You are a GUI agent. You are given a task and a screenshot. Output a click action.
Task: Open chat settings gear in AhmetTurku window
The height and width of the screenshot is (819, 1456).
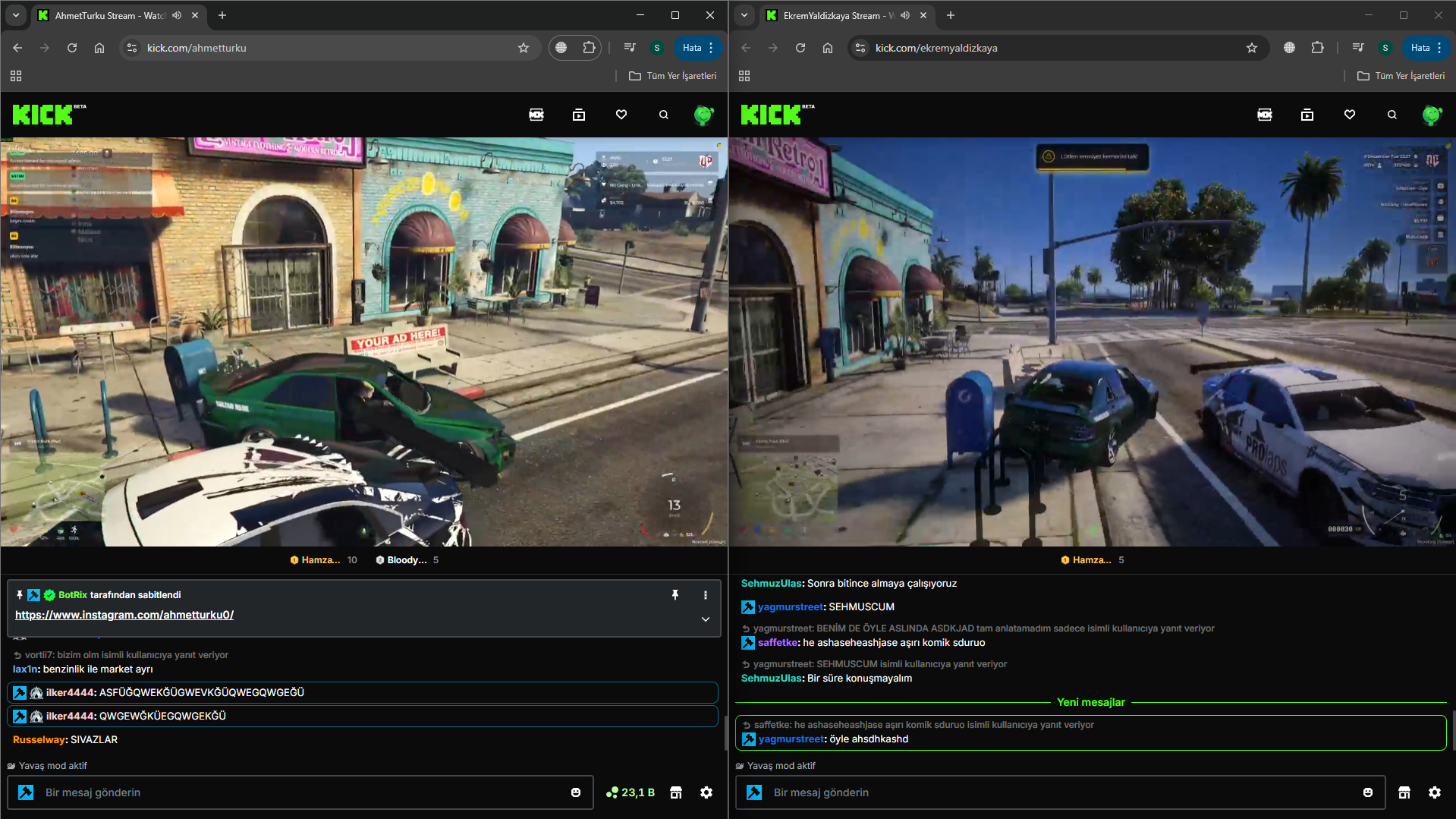tap(706, 792)
